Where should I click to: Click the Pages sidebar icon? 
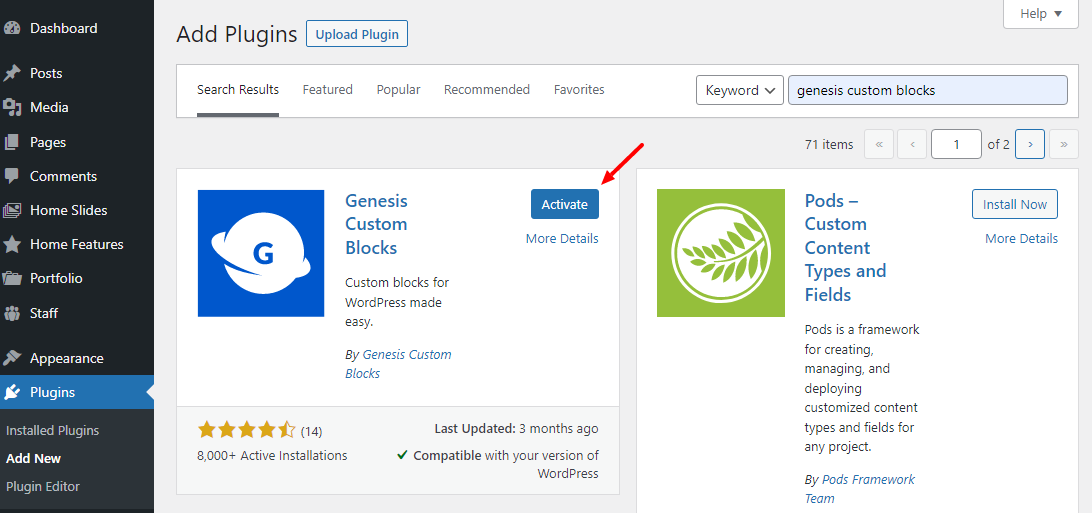[x=12, y=142]
